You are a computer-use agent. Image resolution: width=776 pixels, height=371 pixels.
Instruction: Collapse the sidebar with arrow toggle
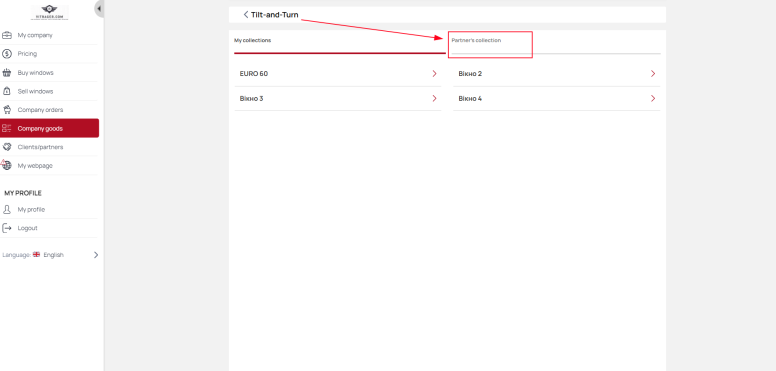[99, 9]
